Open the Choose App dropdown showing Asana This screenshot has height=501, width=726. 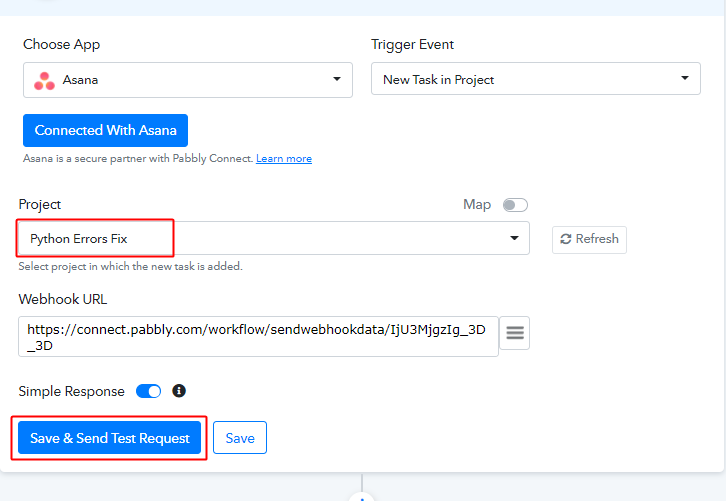tap(188, 80)
